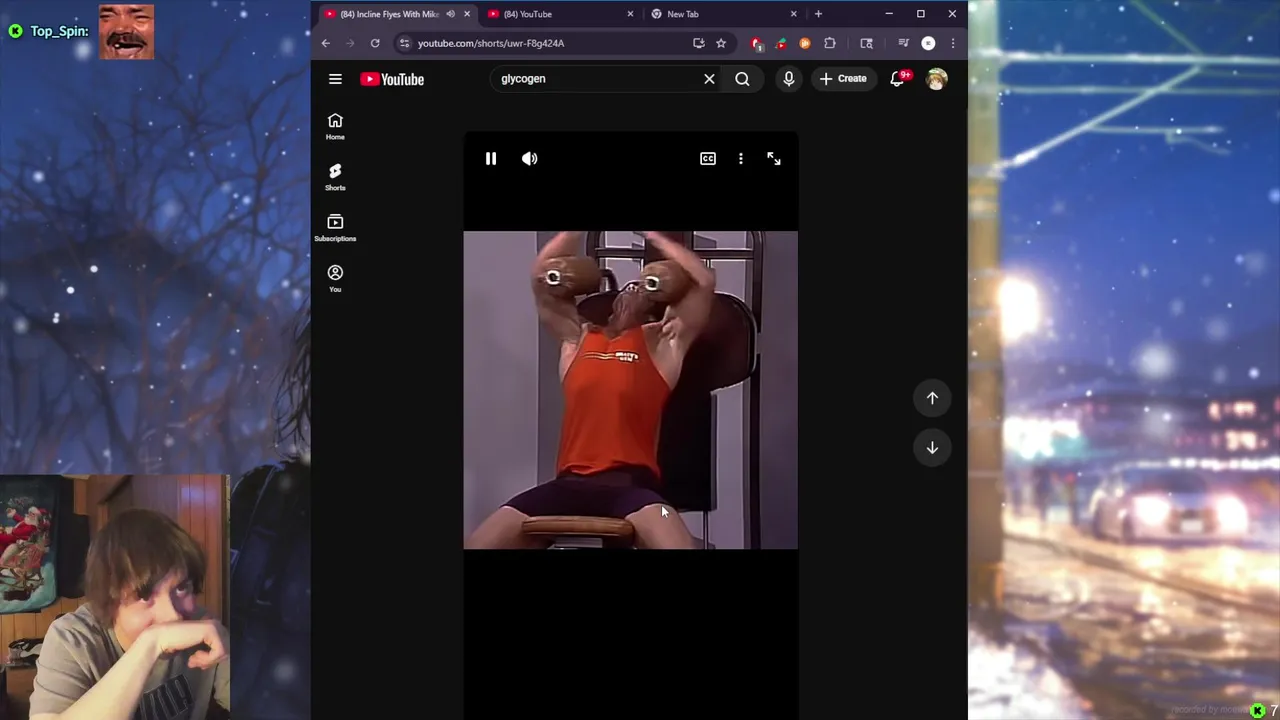This screenshot has width=1280, height=720.
Task: Click the install app icon in address bar
Action: coord(698,43)
